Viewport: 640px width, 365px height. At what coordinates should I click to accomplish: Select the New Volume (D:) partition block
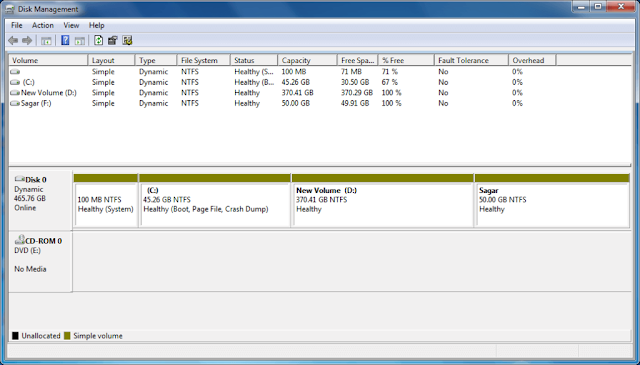coord(383,200)
